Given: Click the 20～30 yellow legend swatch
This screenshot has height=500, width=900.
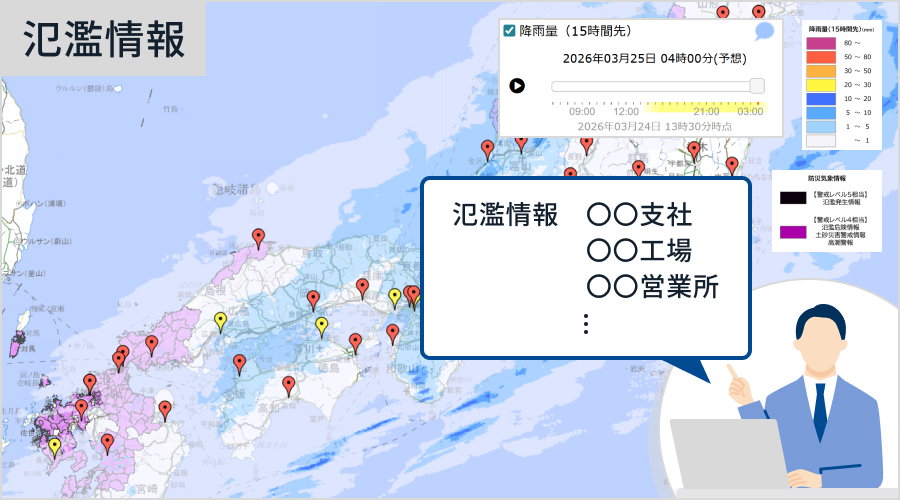Looking at the screenshot, I should 821,85.
